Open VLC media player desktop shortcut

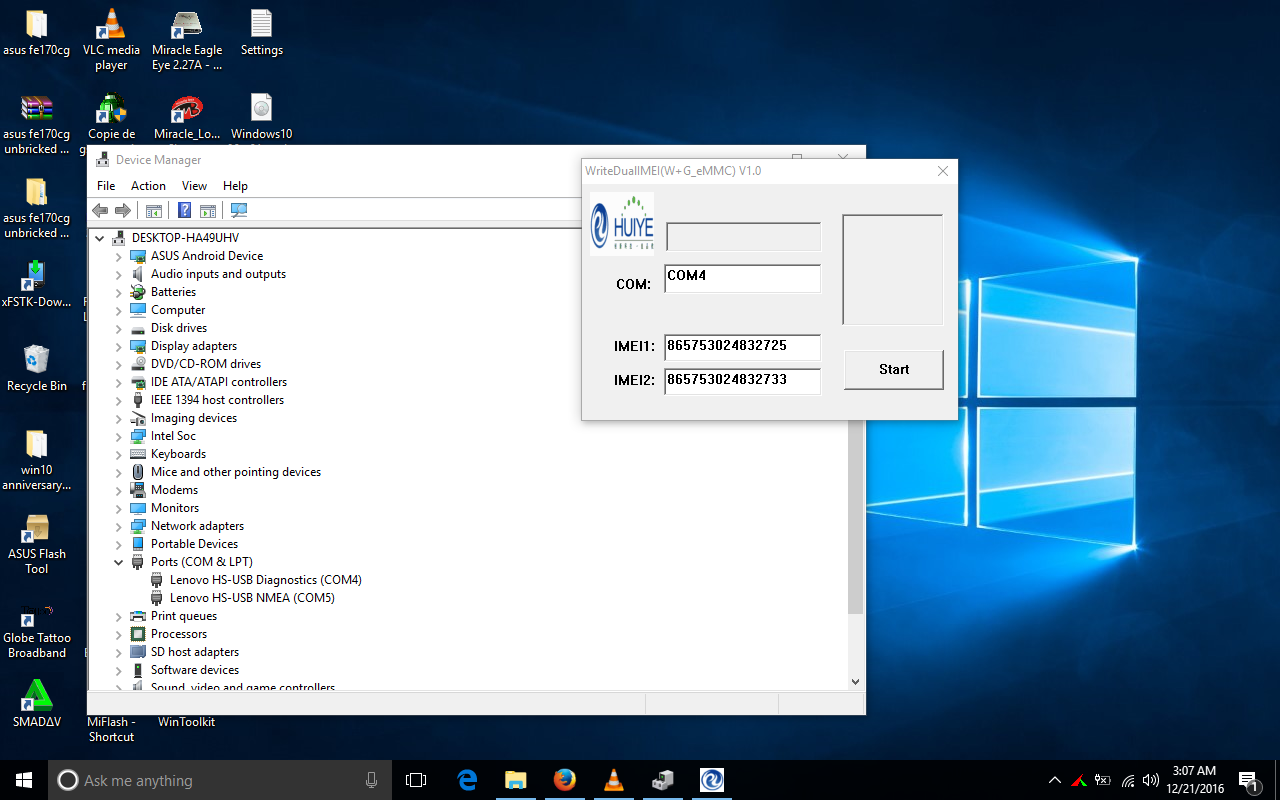[x=111, y=40]
